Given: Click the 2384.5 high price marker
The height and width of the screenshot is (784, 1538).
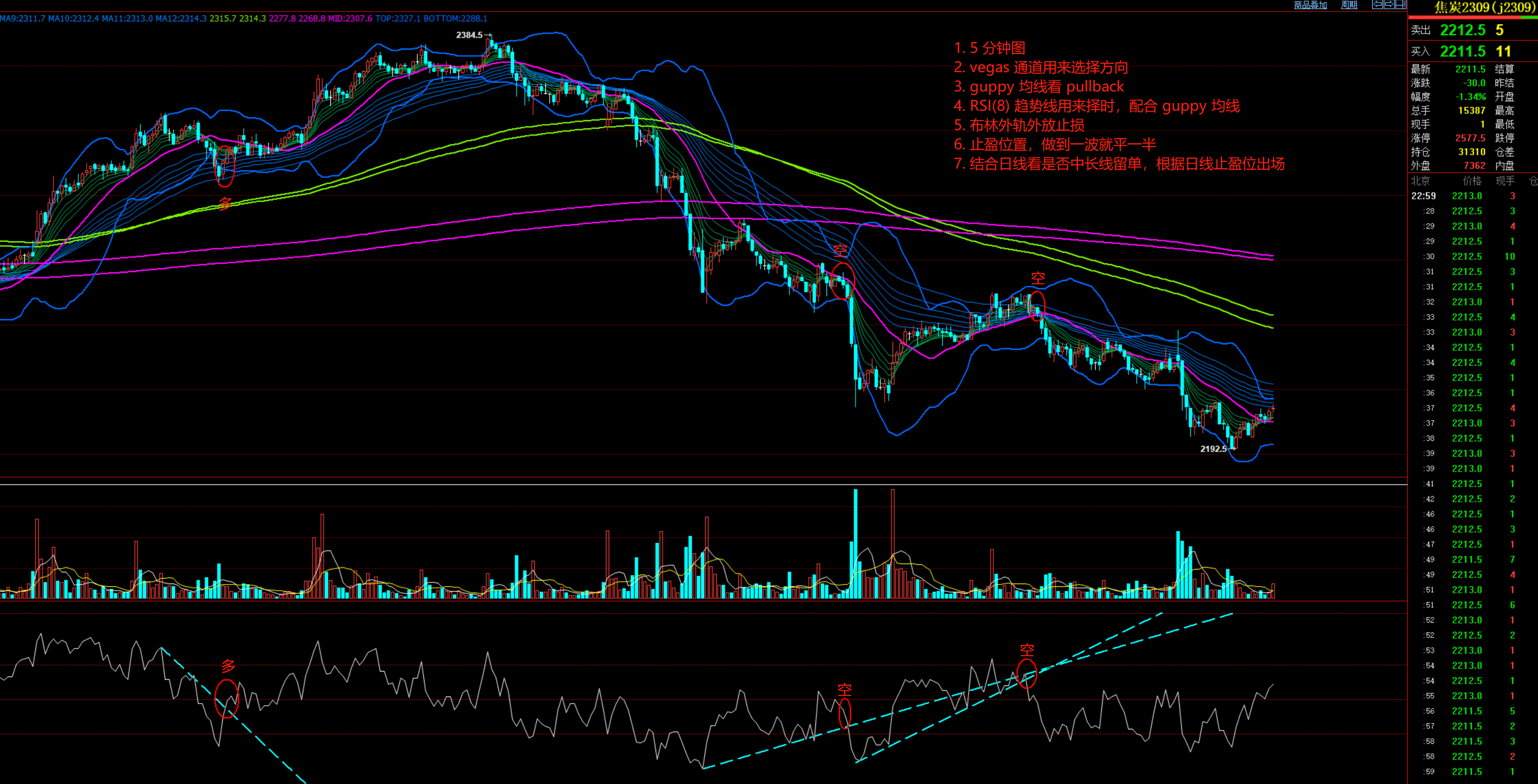Looking at the screenshot, I should point(469,35).
